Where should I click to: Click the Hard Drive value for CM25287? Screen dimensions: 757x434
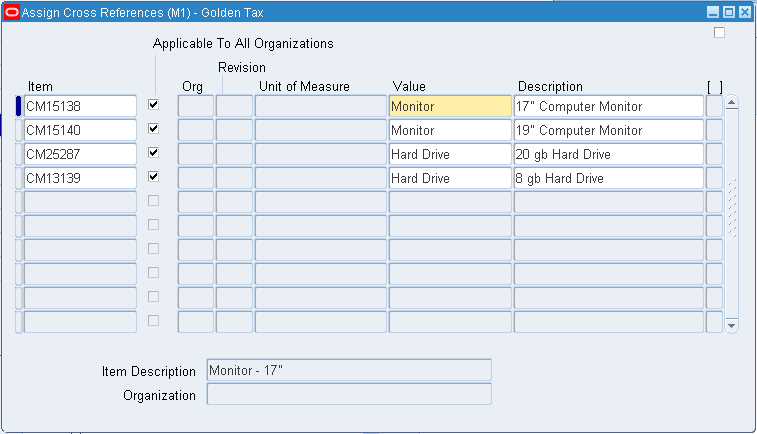point(449,154)
